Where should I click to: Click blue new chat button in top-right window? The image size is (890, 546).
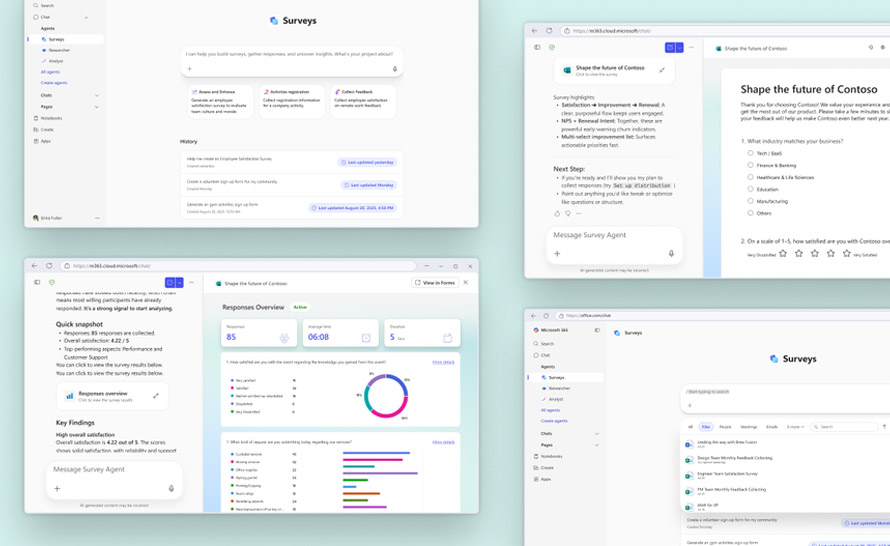click(670, 48)
